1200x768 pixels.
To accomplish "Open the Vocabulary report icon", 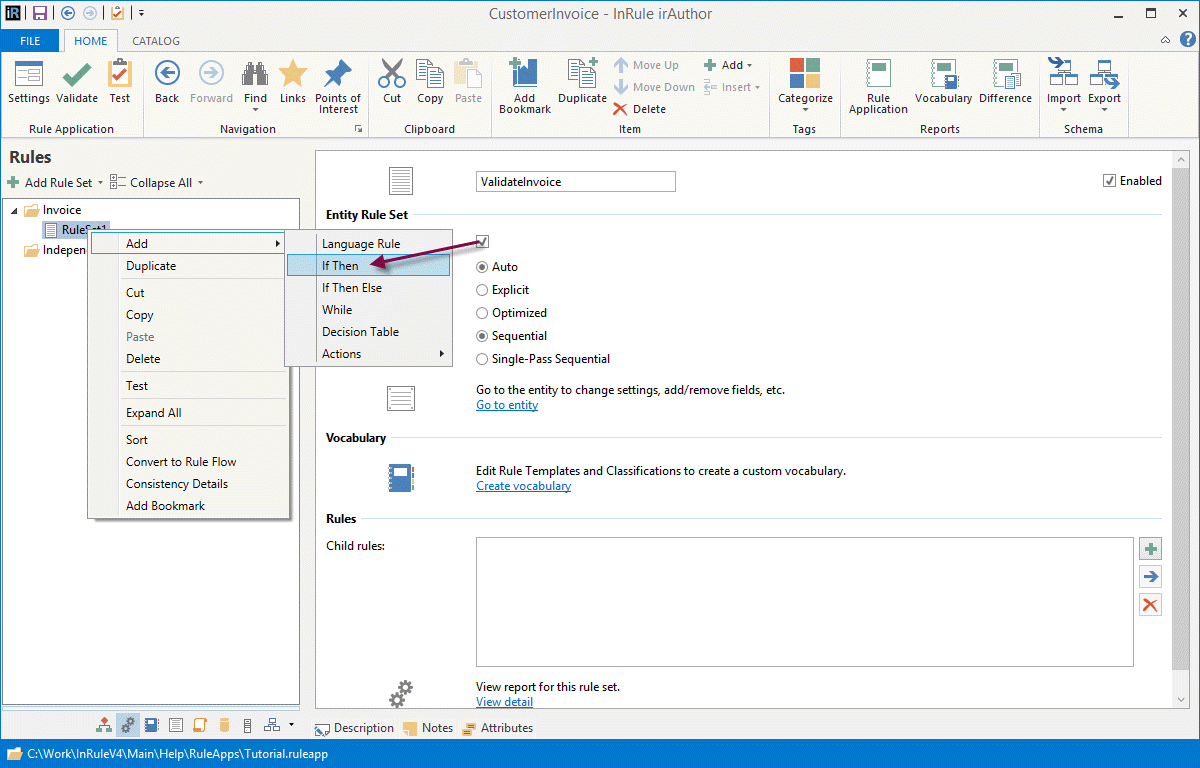I will pyautogui.click(x=943, y=75).
